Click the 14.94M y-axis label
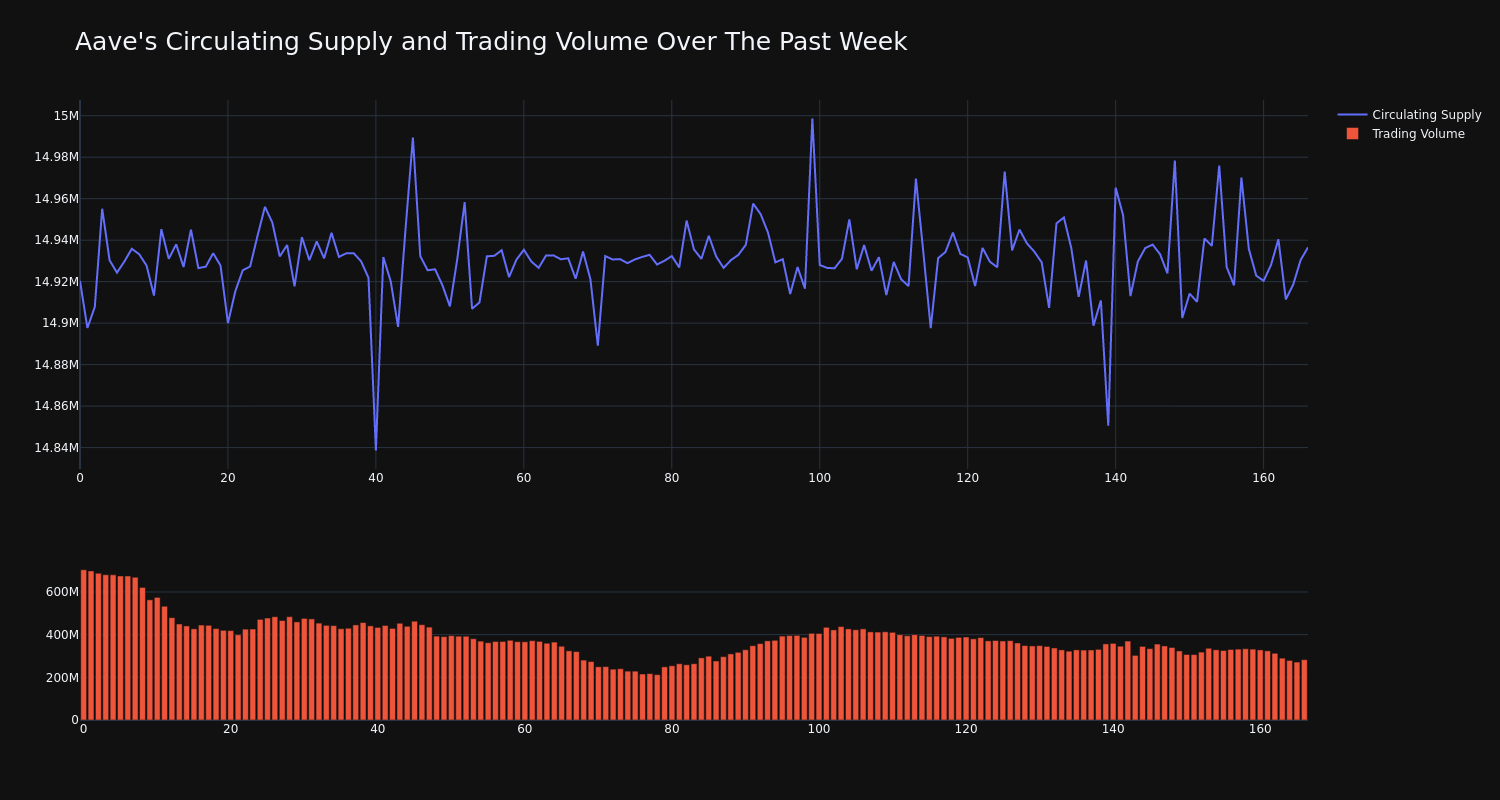The height and width of the screenshot is (800, 1500). click(56, 240)
